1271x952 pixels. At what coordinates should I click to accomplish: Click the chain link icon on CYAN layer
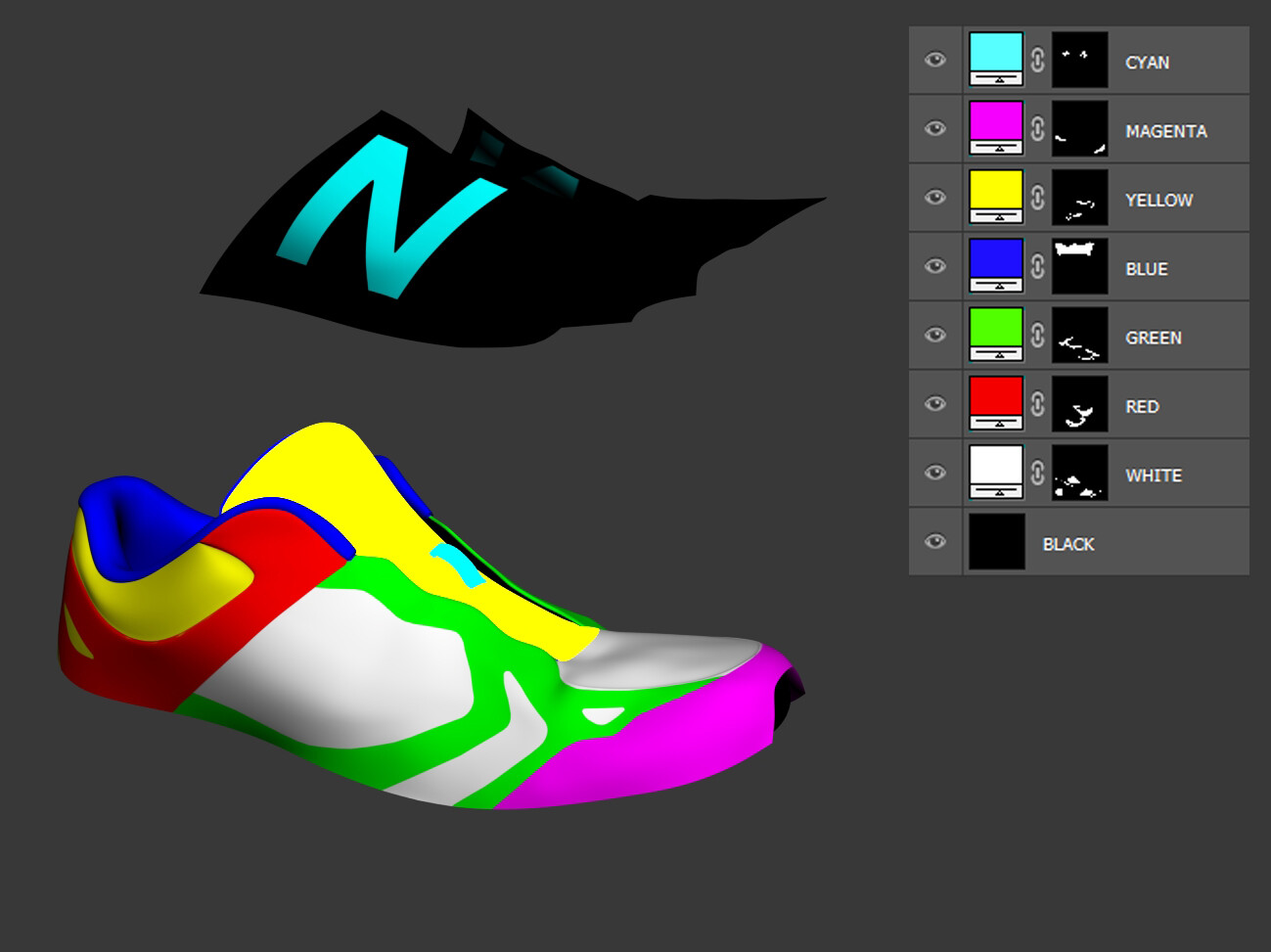click(1038, 60)
